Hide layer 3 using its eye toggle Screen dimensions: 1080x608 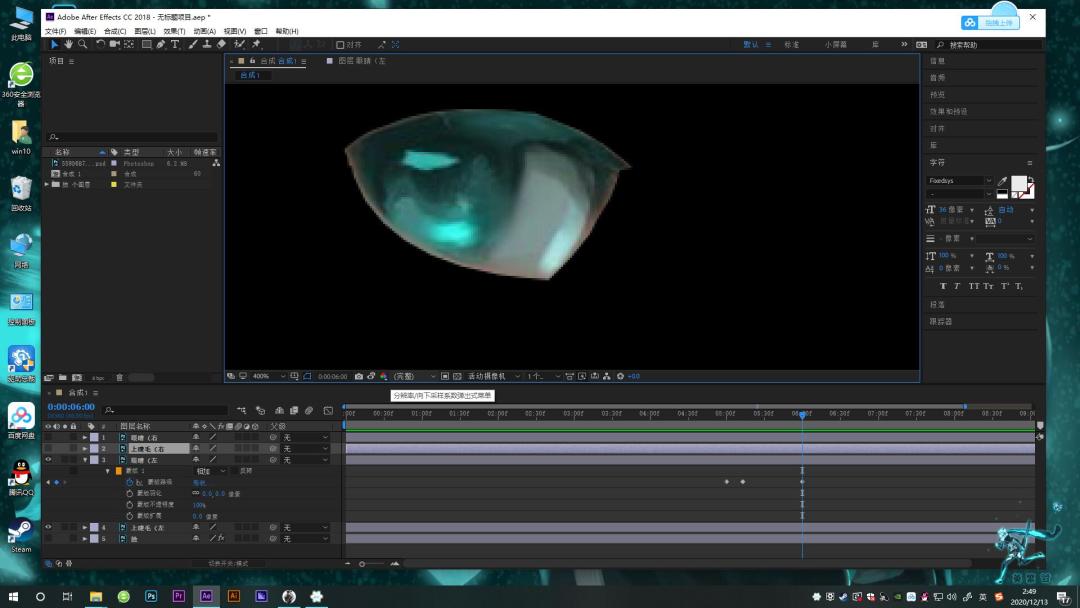tap(48, 459)
